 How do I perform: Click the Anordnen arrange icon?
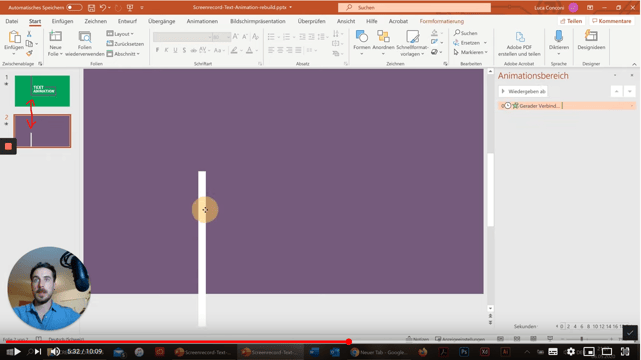(383, 37)
